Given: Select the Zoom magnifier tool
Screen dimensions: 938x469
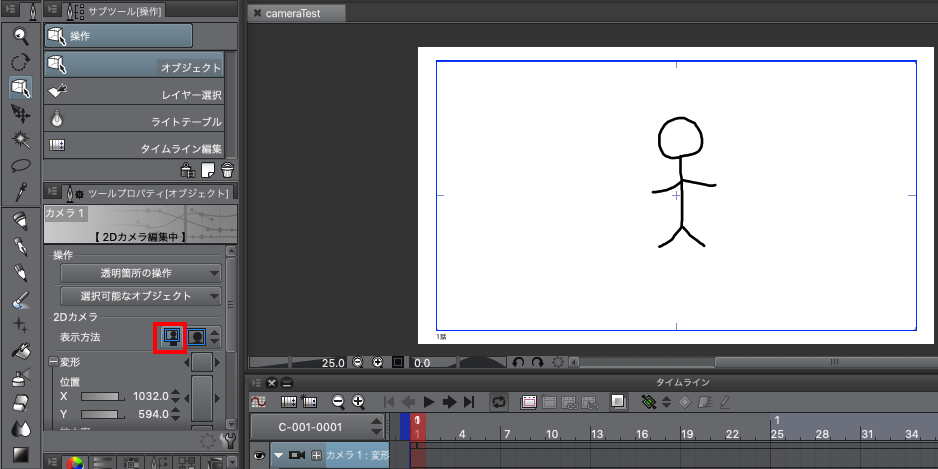Looking at the screenshot, I should point(21,36).
